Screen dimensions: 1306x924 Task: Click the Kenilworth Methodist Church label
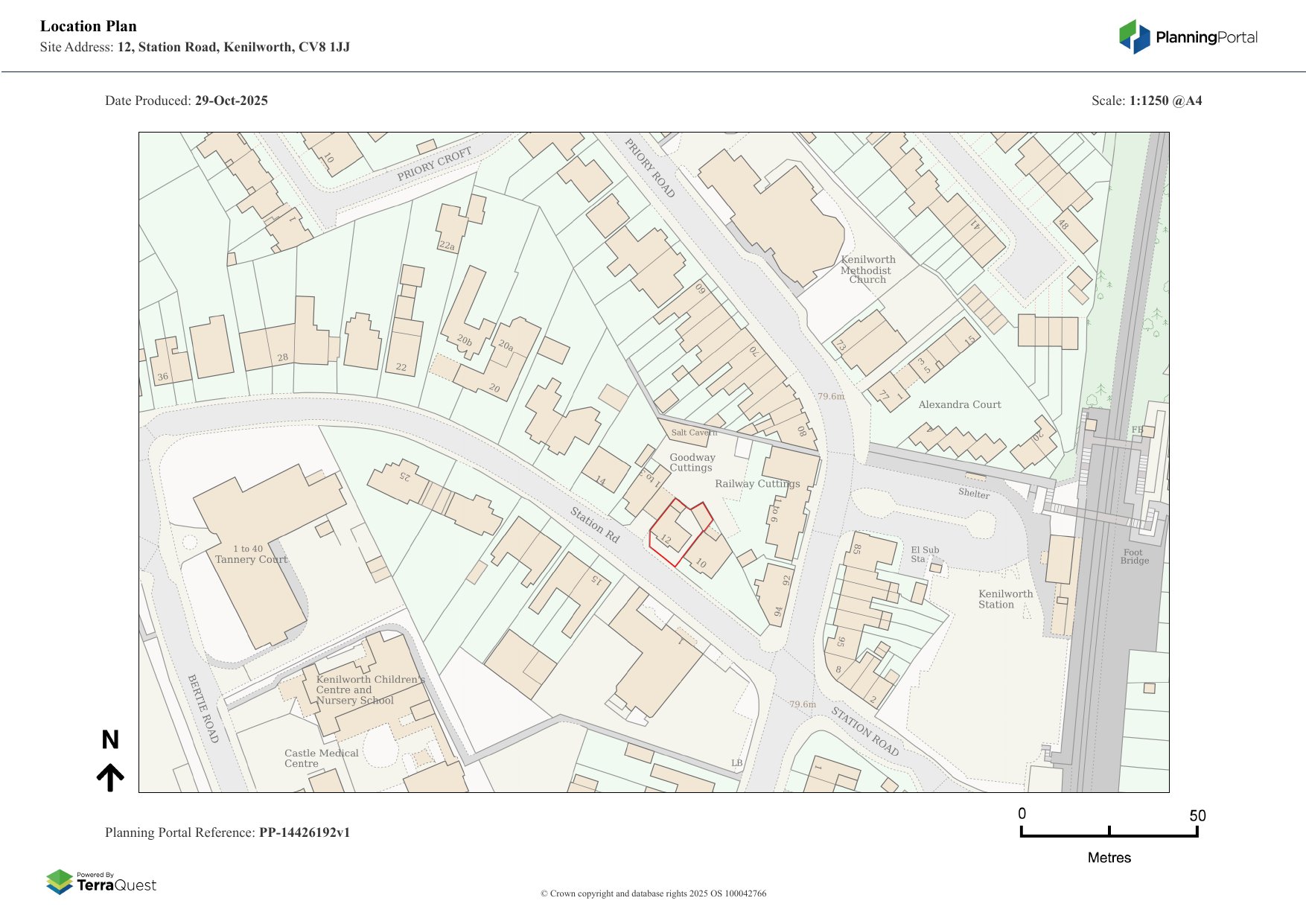(867, 270)
